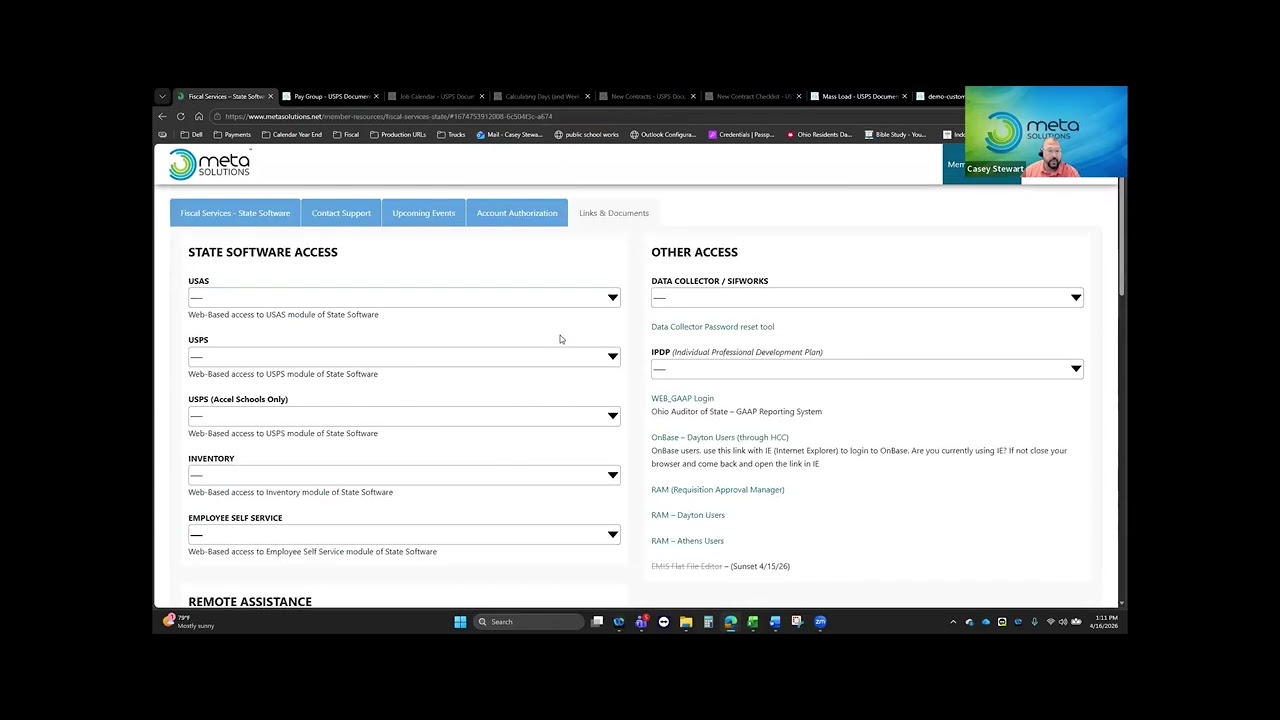
Task: Close the Pay Group - USPS tab
Action: (376, 96)
